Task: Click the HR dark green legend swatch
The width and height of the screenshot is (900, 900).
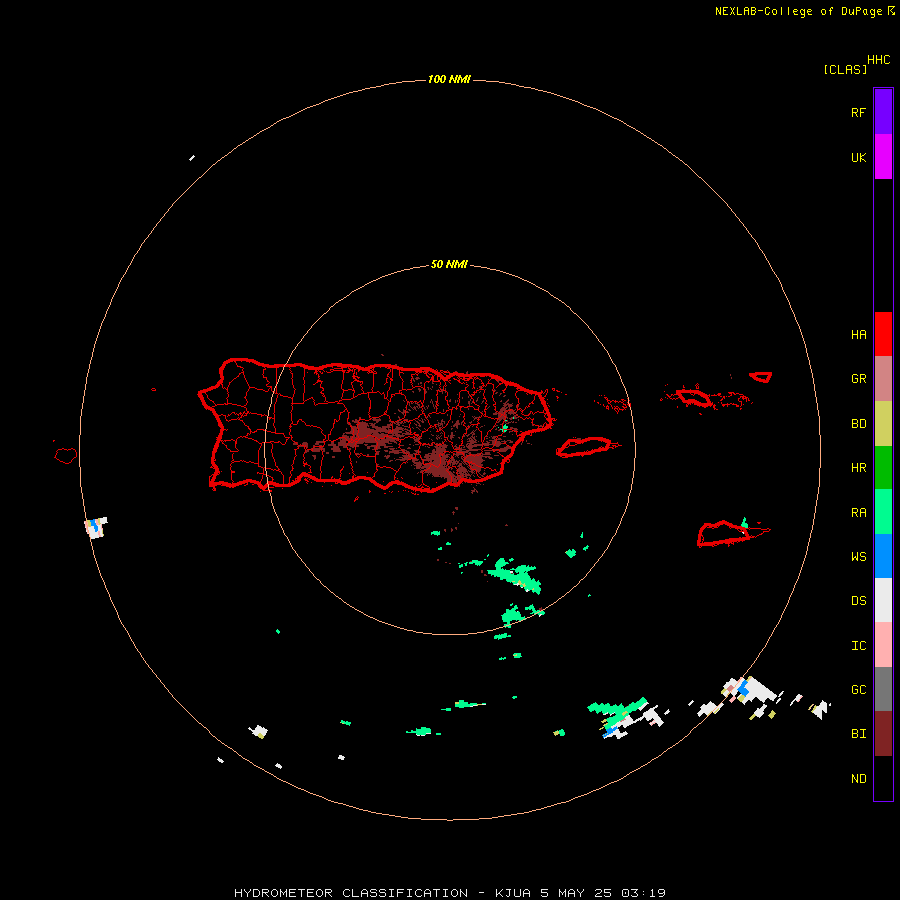Action: (883, 468)
